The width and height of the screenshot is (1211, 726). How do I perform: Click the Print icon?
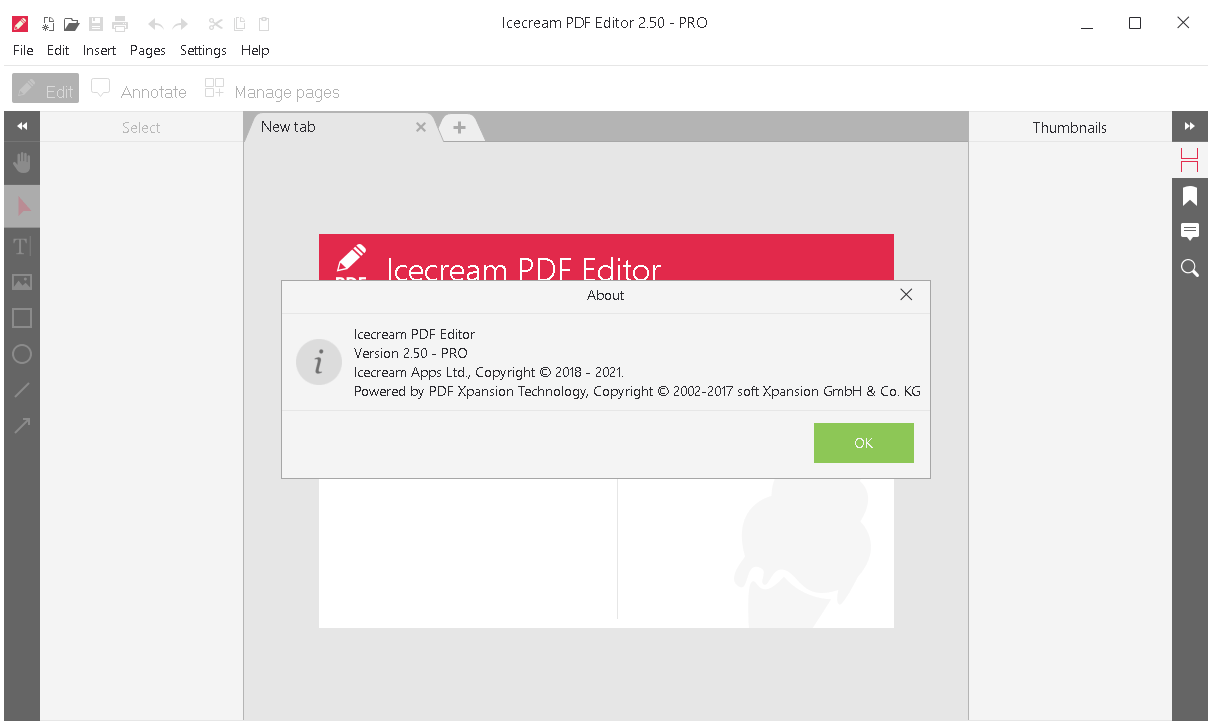coord(120,24)
